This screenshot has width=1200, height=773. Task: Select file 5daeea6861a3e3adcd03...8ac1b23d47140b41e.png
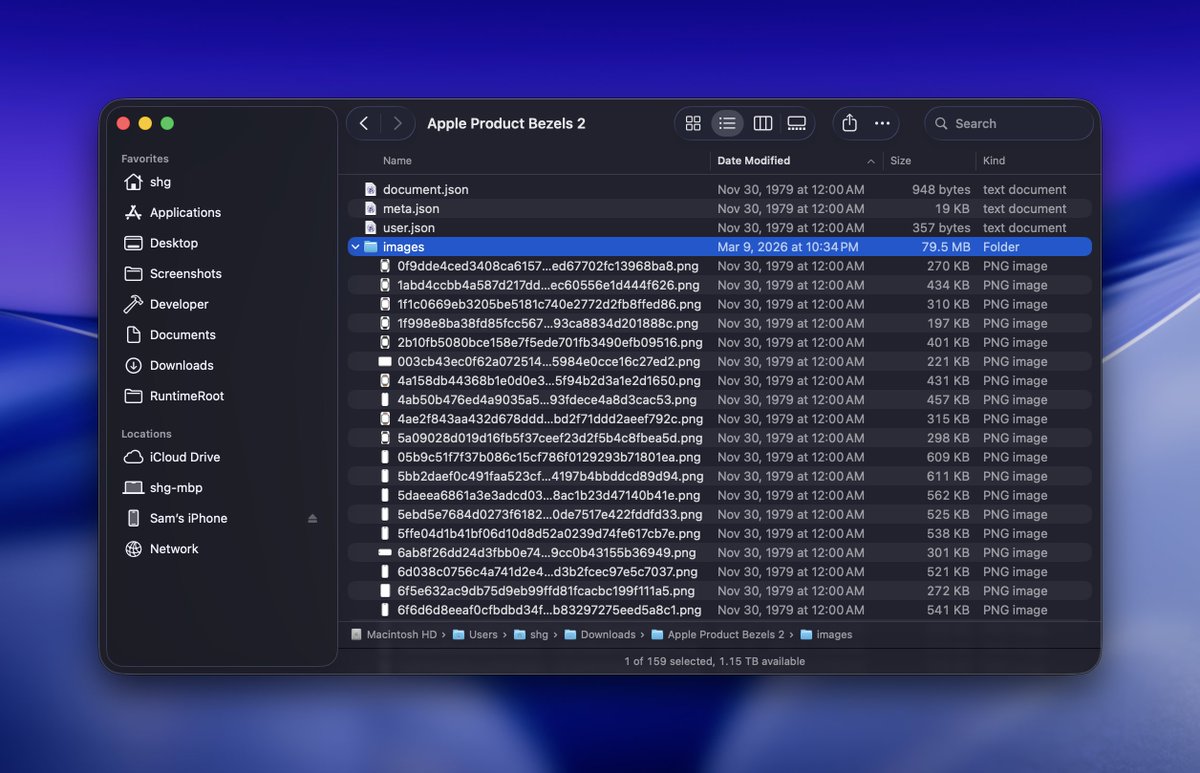[720, 495]
